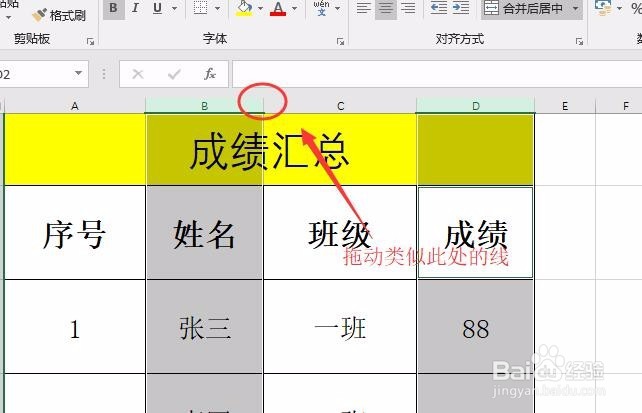
Task: Select column B header
Action: (x=204, y=106)
